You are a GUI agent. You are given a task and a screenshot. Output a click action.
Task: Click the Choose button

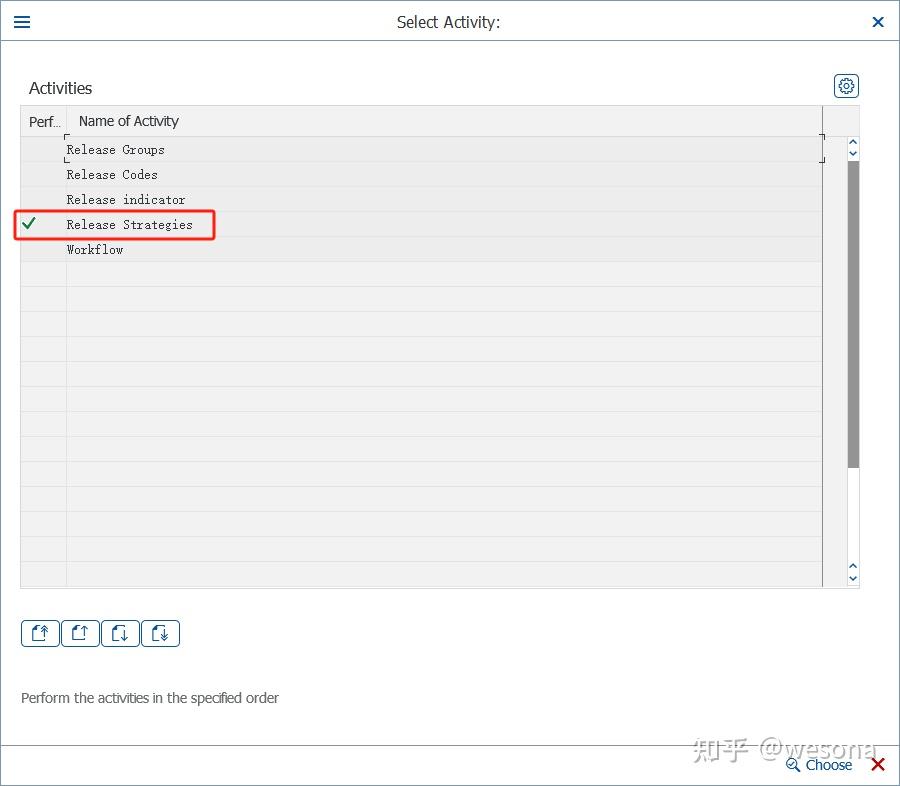click(827, 764)
